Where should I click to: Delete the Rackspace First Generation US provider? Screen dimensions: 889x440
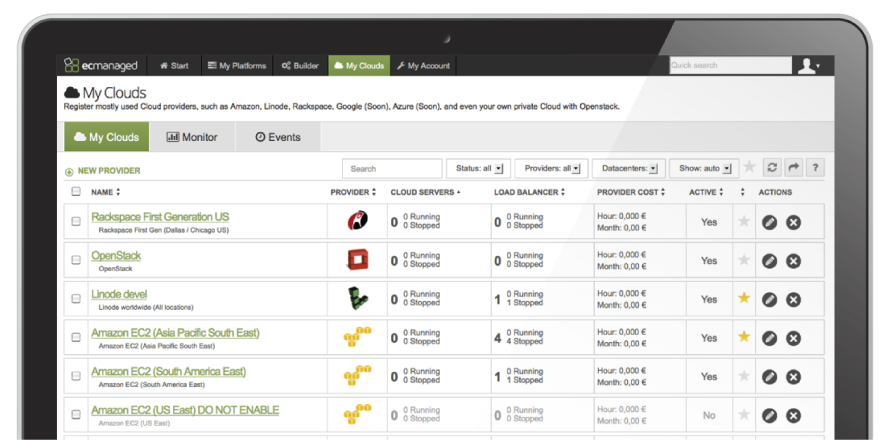click(793, 222)
